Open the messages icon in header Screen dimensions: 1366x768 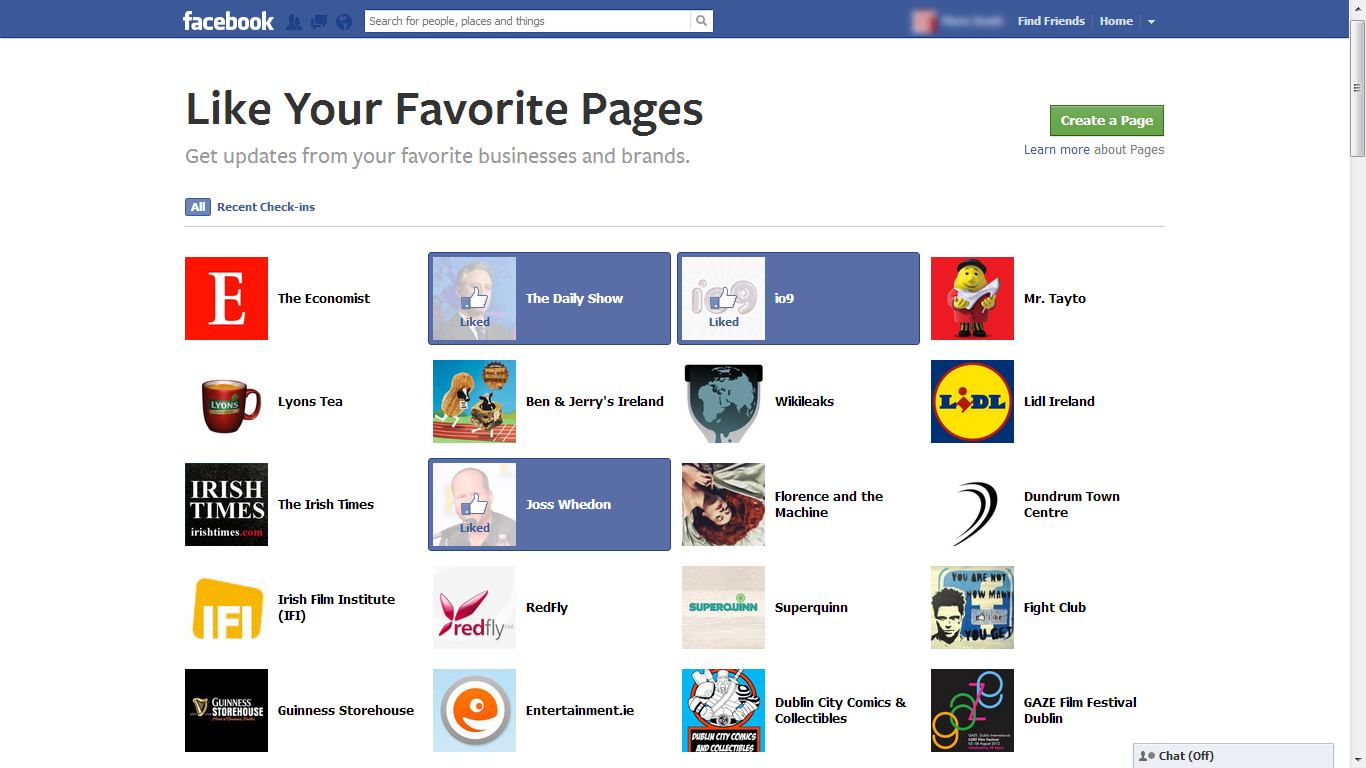coord(319,21)
